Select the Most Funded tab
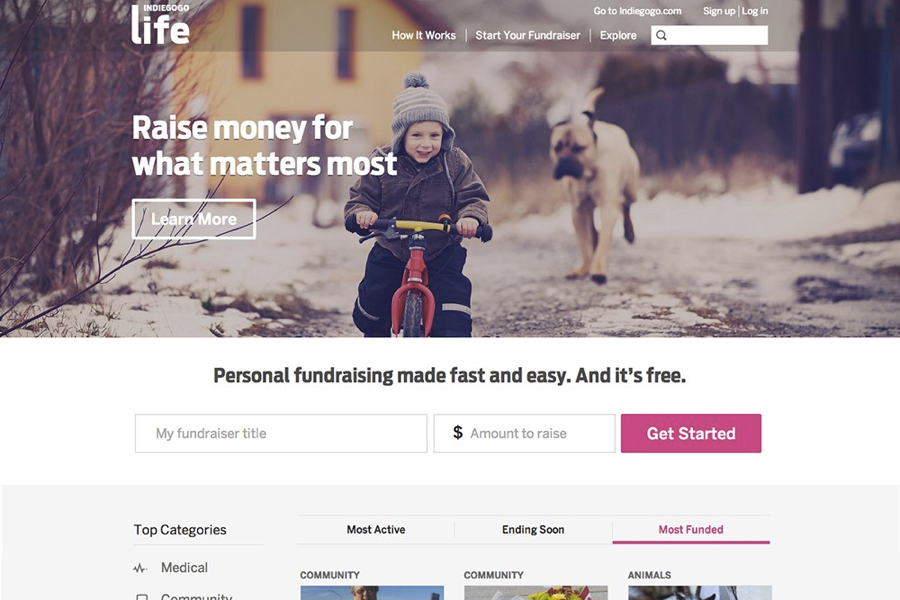Screen dimensions: 900x600 pyautogui.click(x=691, y=529)
